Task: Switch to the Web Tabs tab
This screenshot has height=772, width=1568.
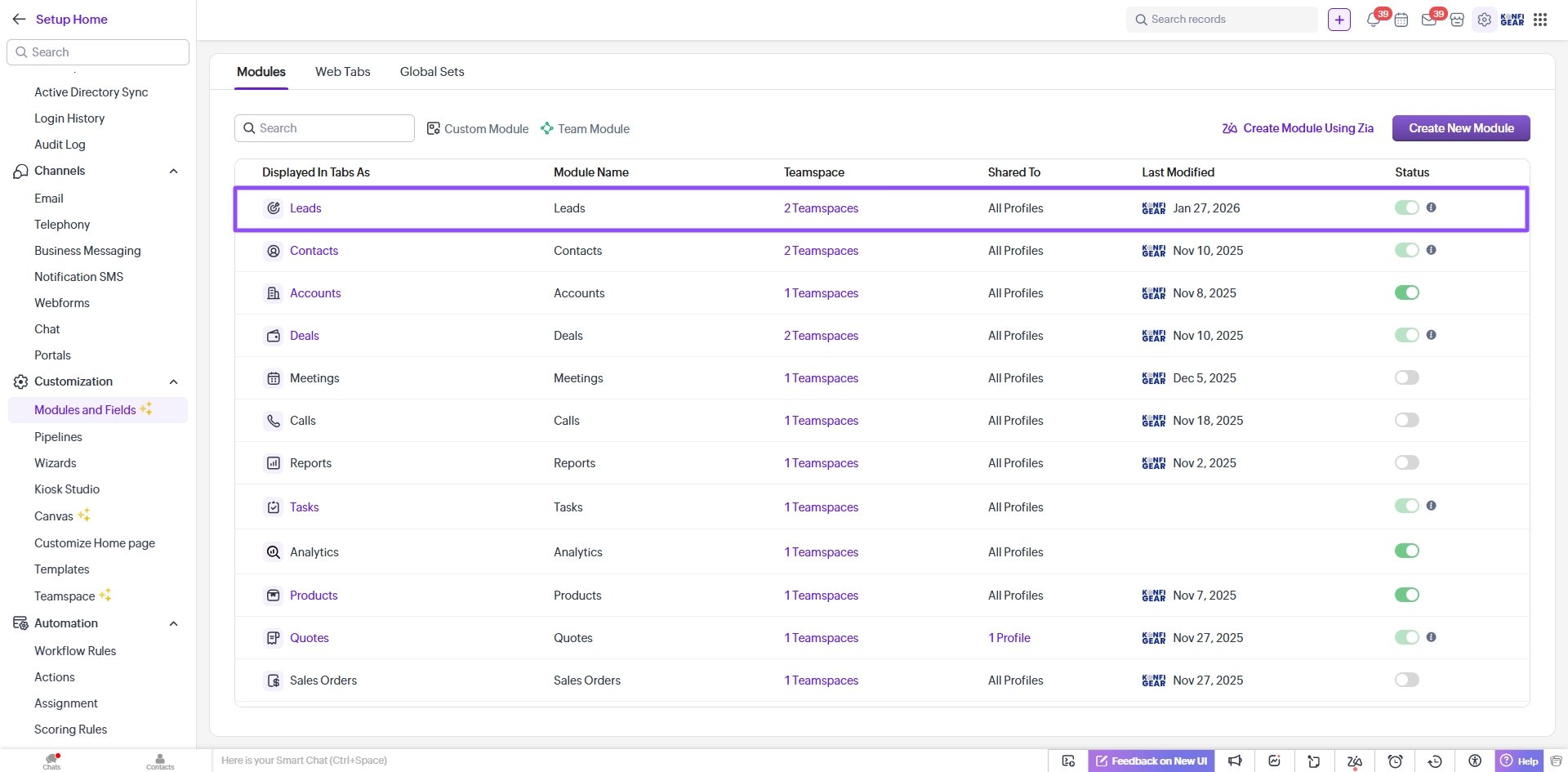Action: coord(342,72)
